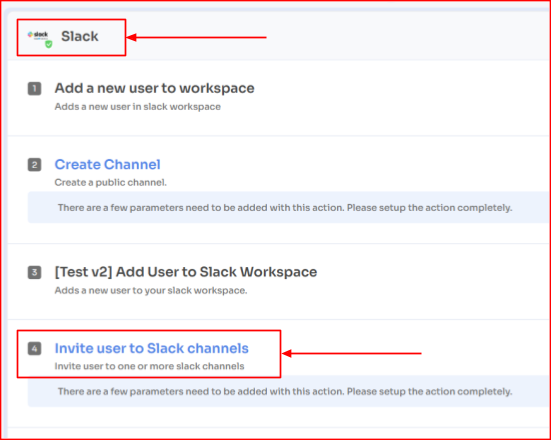551x440 pixels.
Task: Click 'Create a public channel.' description
Action: tap(110, 183)
